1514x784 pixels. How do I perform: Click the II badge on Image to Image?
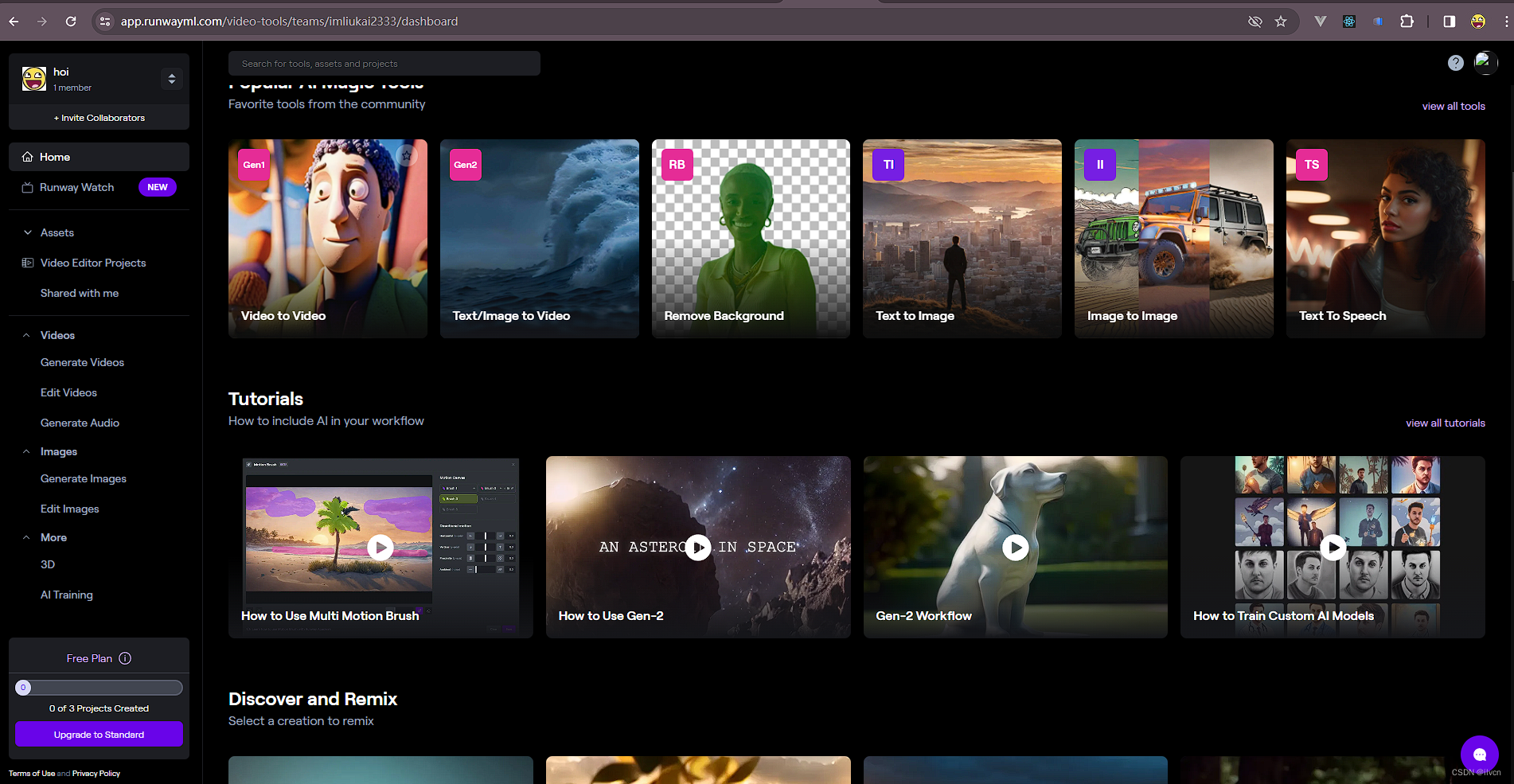coord(1100,165)
